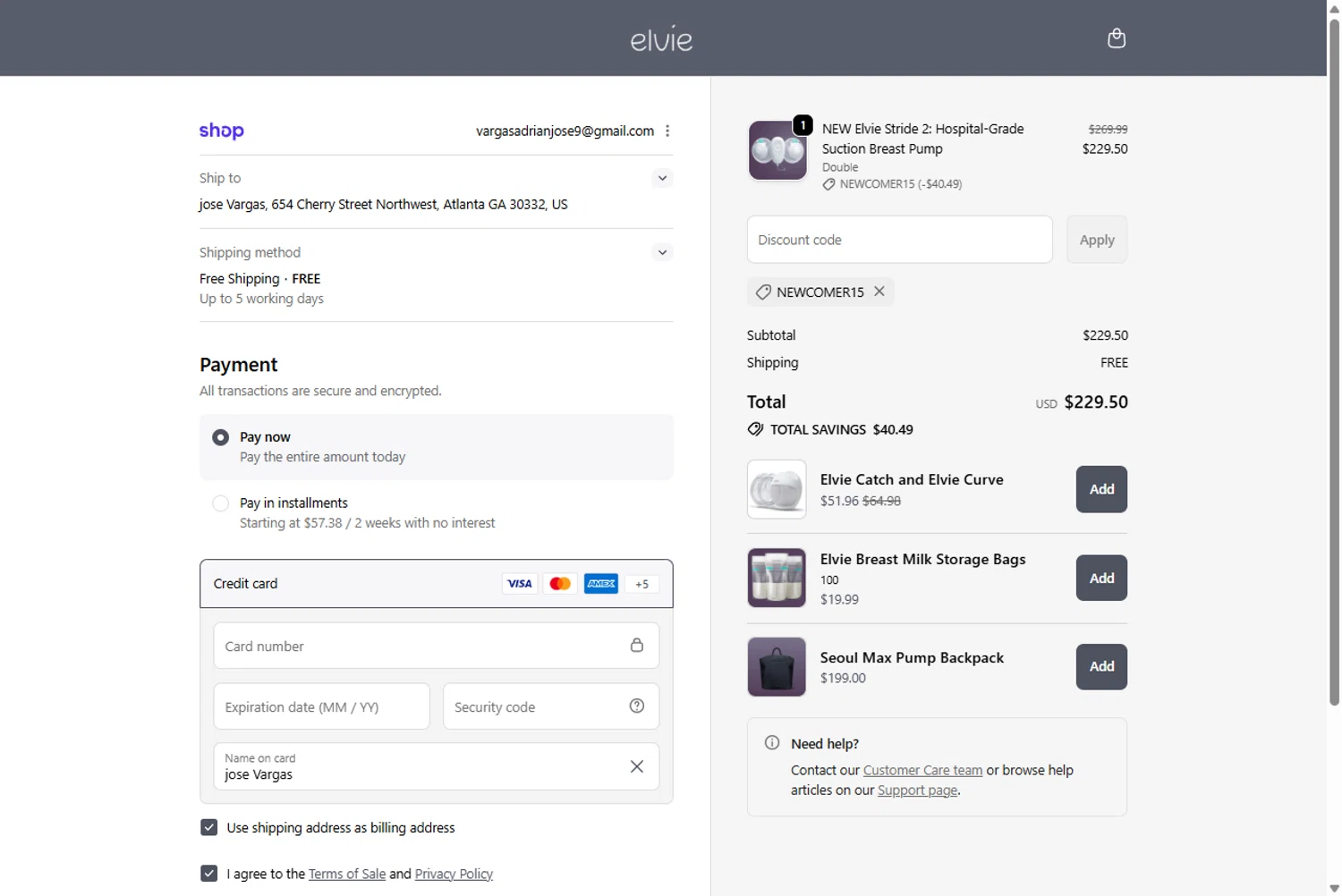The image size is (1342, 896).
Task: Click the Milk Storage Bags thumbnail
Action: (x=777, y=578)
